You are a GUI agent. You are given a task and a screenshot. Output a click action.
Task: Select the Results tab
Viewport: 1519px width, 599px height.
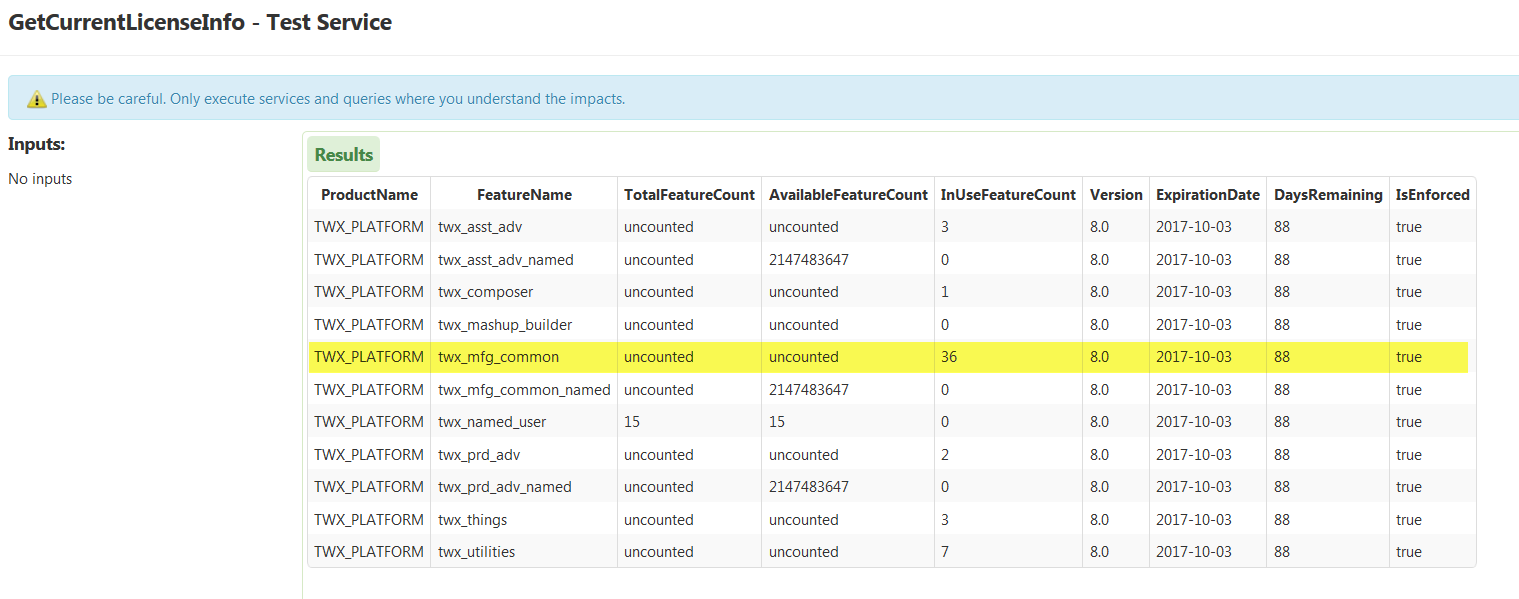(x=343, y=155)
